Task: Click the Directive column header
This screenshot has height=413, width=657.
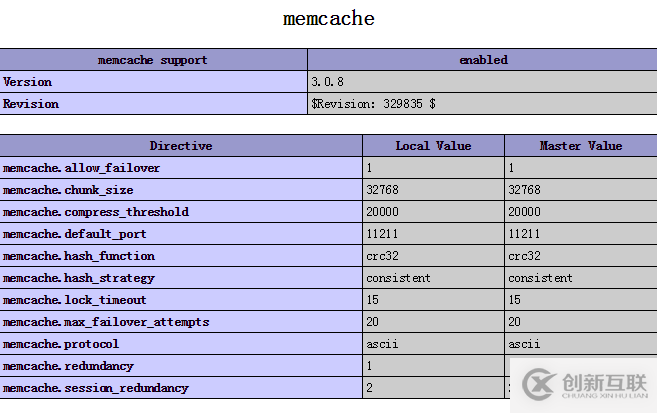Action: tap(181, 146)
